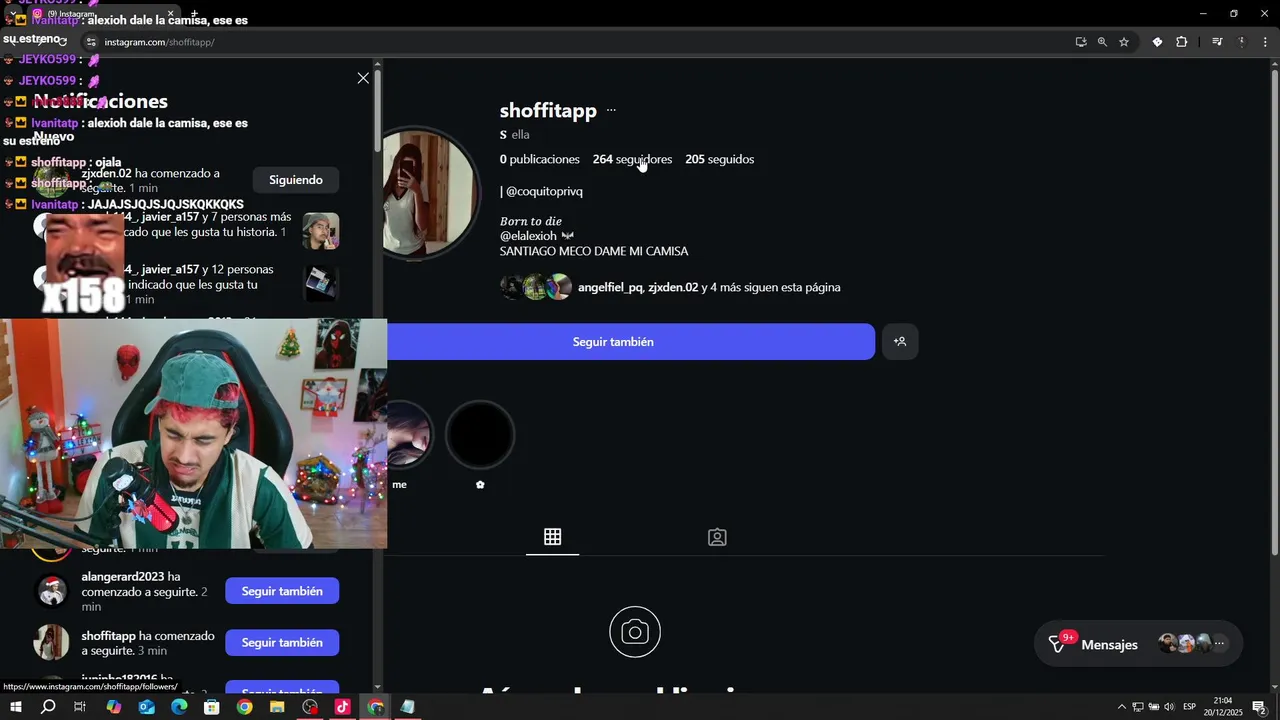Open the 21:04 clock and date
The image size is (1280, 720).
click(x=1223, y=707)
